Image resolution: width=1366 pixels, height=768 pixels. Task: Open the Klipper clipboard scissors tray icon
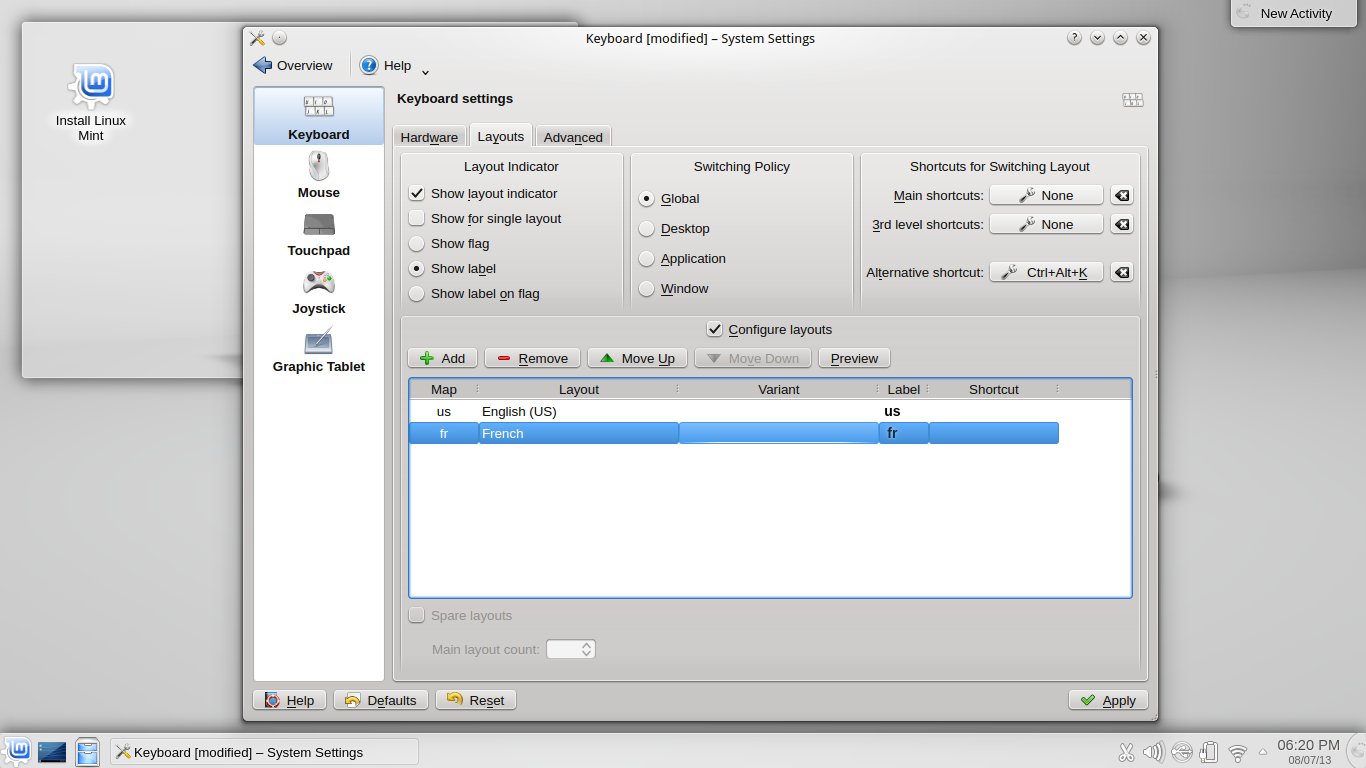point(1126,752)
